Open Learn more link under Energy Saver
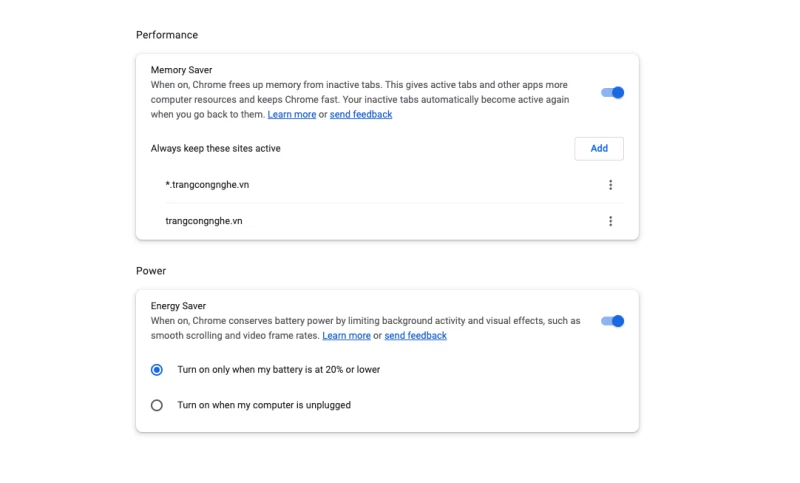This screenshot has width=800, height=483. point(346,336)
